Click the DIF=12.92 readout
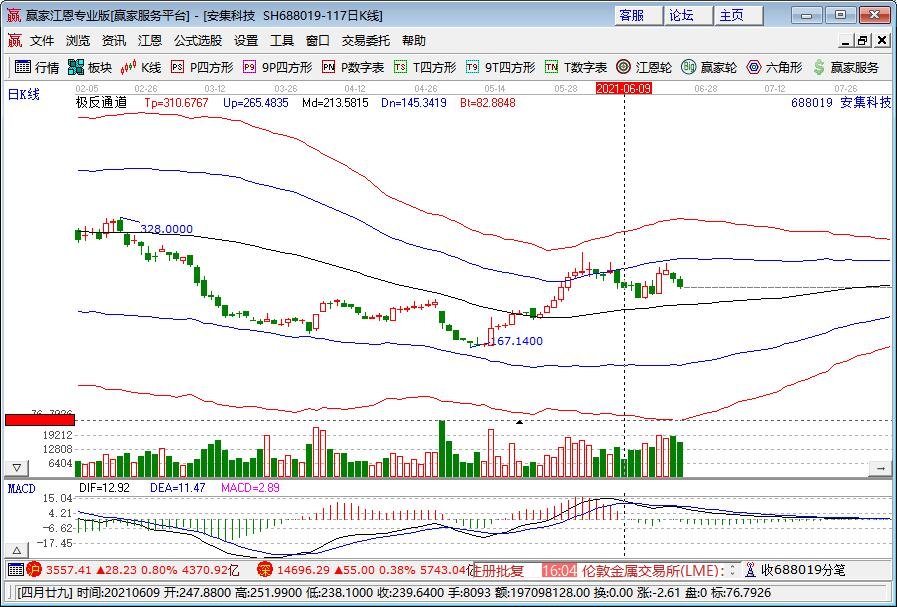 tap(104, 488)
